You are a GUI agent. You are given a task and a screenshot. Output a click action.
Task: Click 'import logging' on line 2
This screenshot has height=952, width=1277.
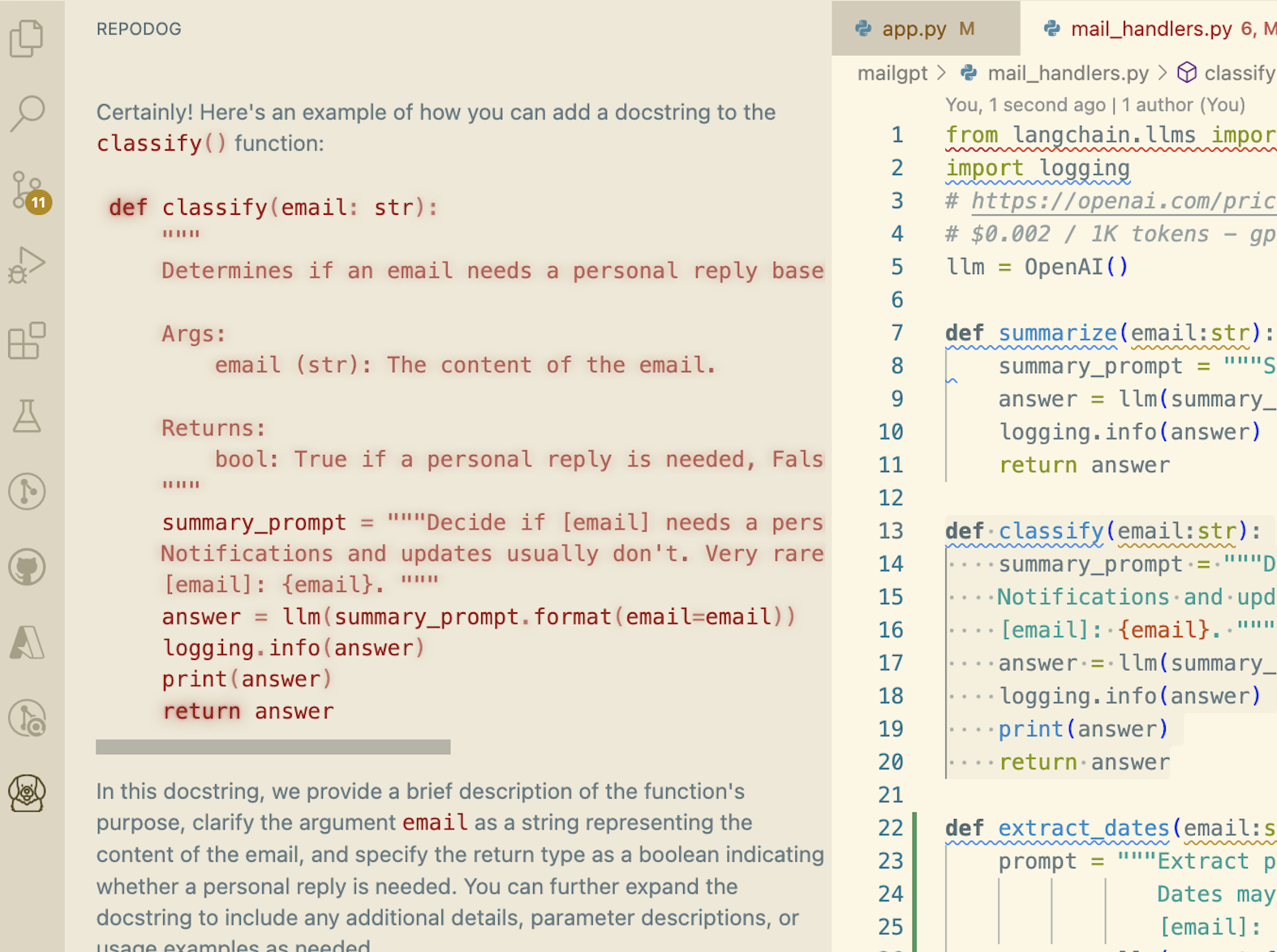(x=1038, y=168)
